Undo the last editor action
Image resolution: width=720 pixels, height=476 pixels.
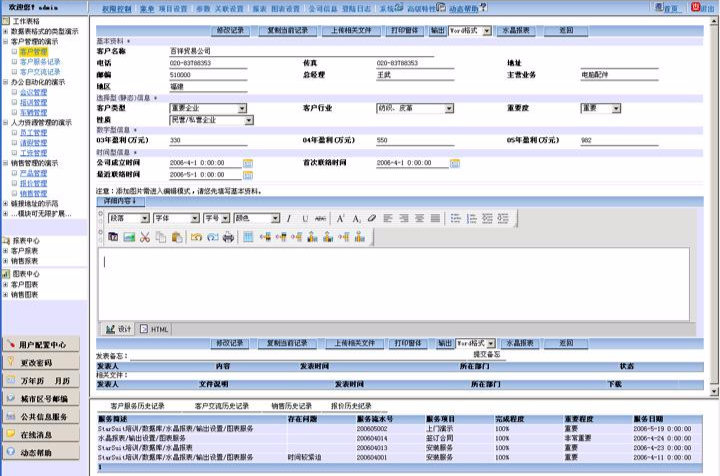(x=197, y=237)
